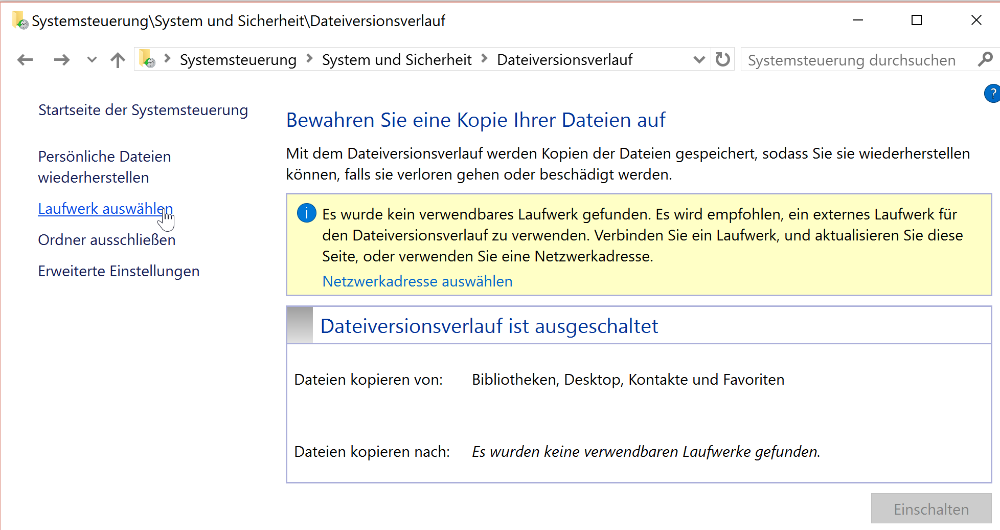Click into the Systemsteuerung durchsuchen search field
1000x530 pixels.
click(x=855, y=60)
